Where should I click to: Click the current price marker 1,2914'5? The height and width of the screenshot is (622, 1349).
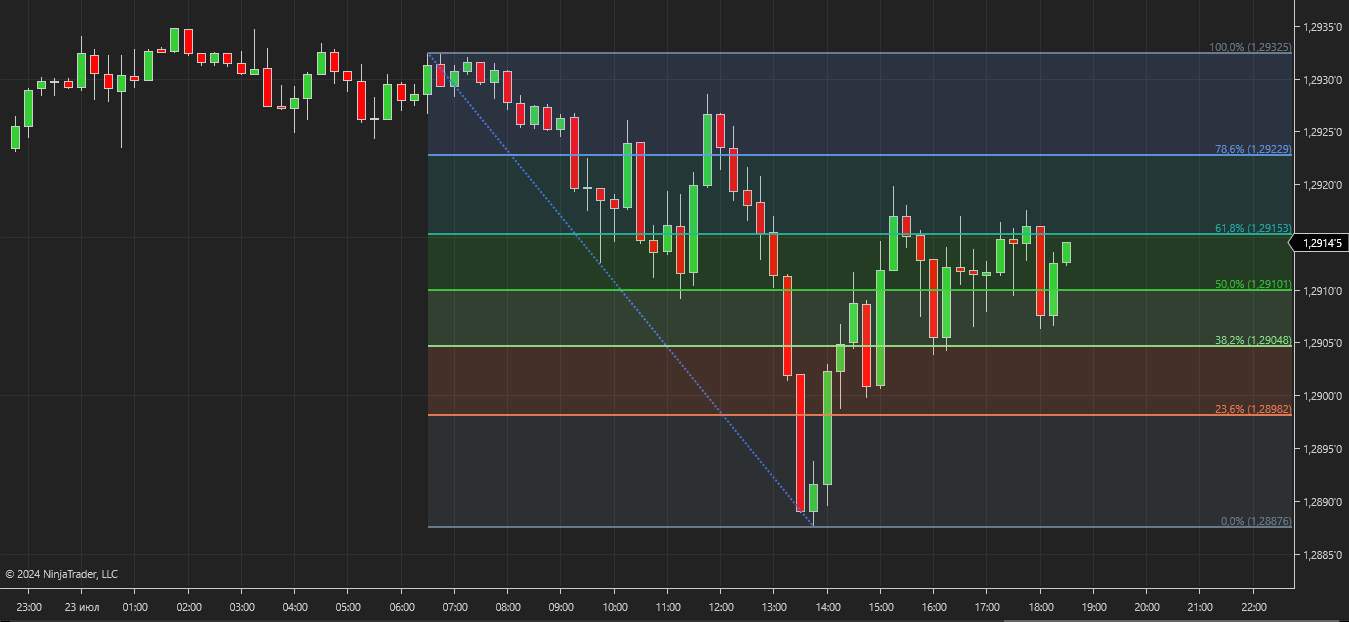(1320, 243)
